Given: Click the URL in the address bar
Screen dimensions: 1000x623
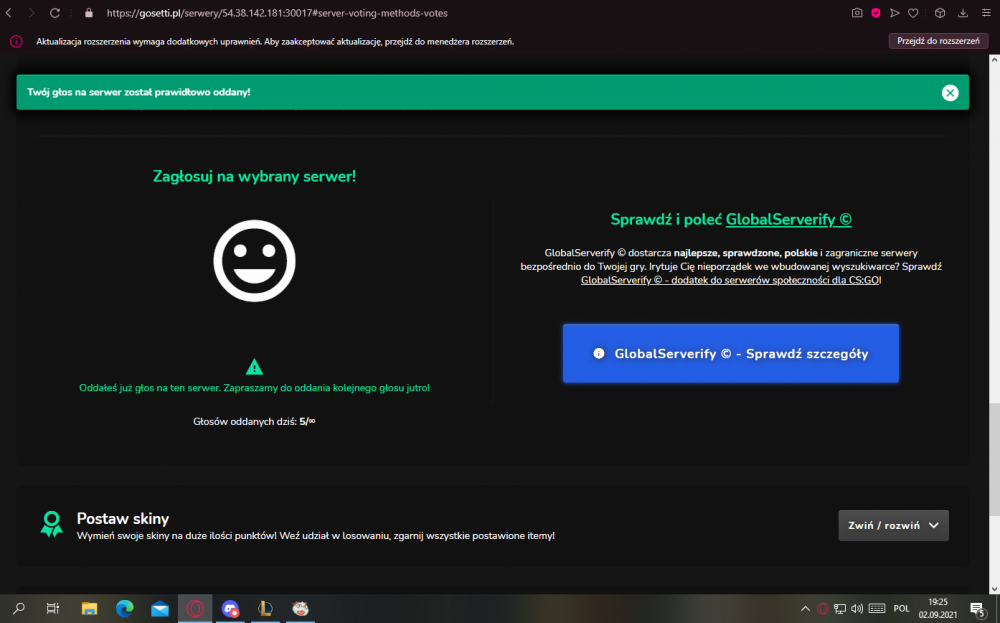Looking at the screenshot, I should pos(277,13).
